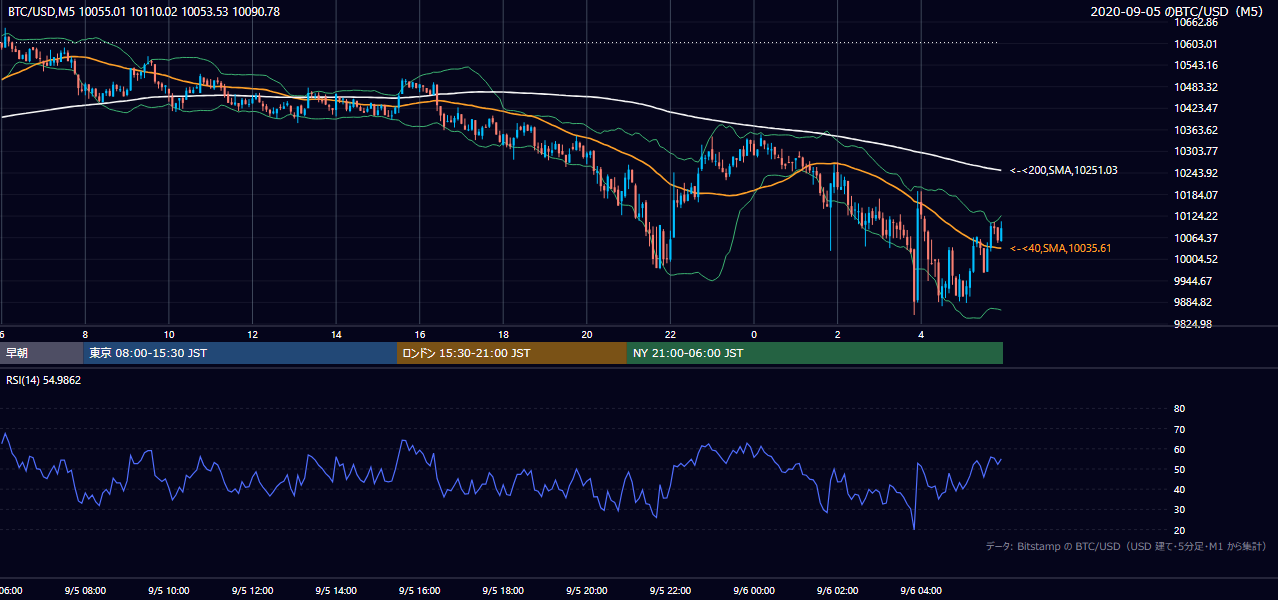This screenshot has height=600, width=1278.
Task: Select the 9/5 22:00 bottom time label
Action: coord(670,591)
